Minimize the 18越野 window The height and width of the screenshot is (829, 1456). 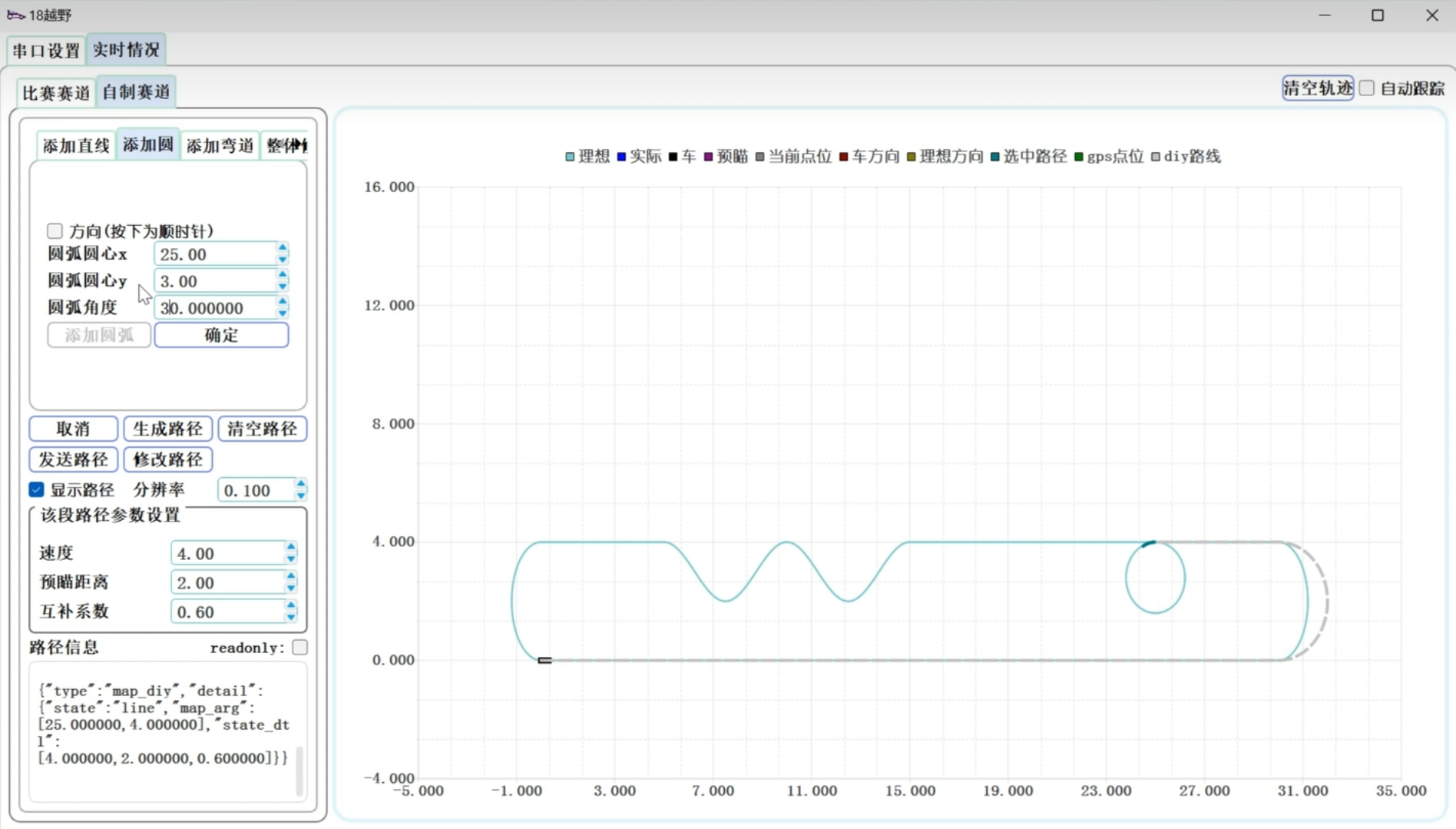click(x=1325, y=15)
